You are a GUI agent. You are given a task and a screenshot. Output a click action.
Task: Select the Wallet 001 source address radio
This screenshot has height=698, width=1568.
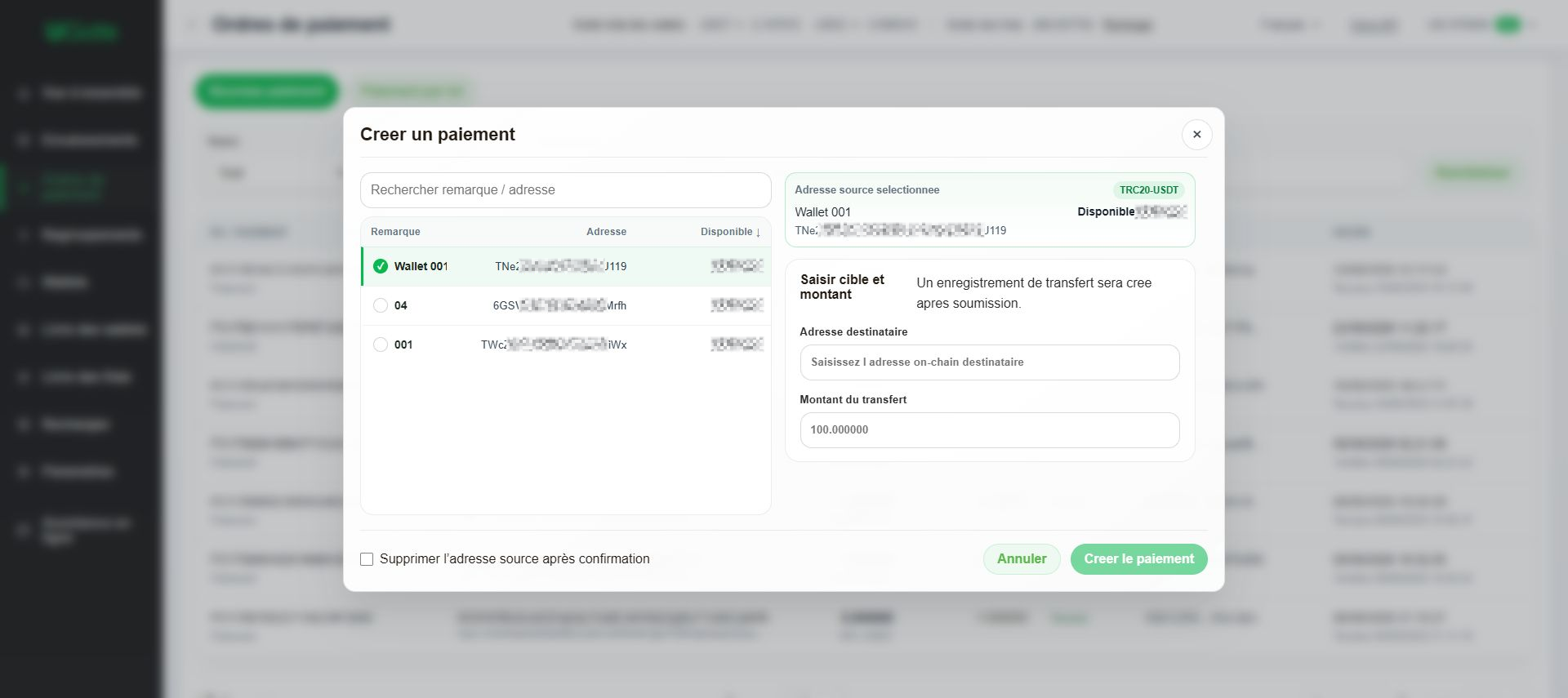coord(381,266)
